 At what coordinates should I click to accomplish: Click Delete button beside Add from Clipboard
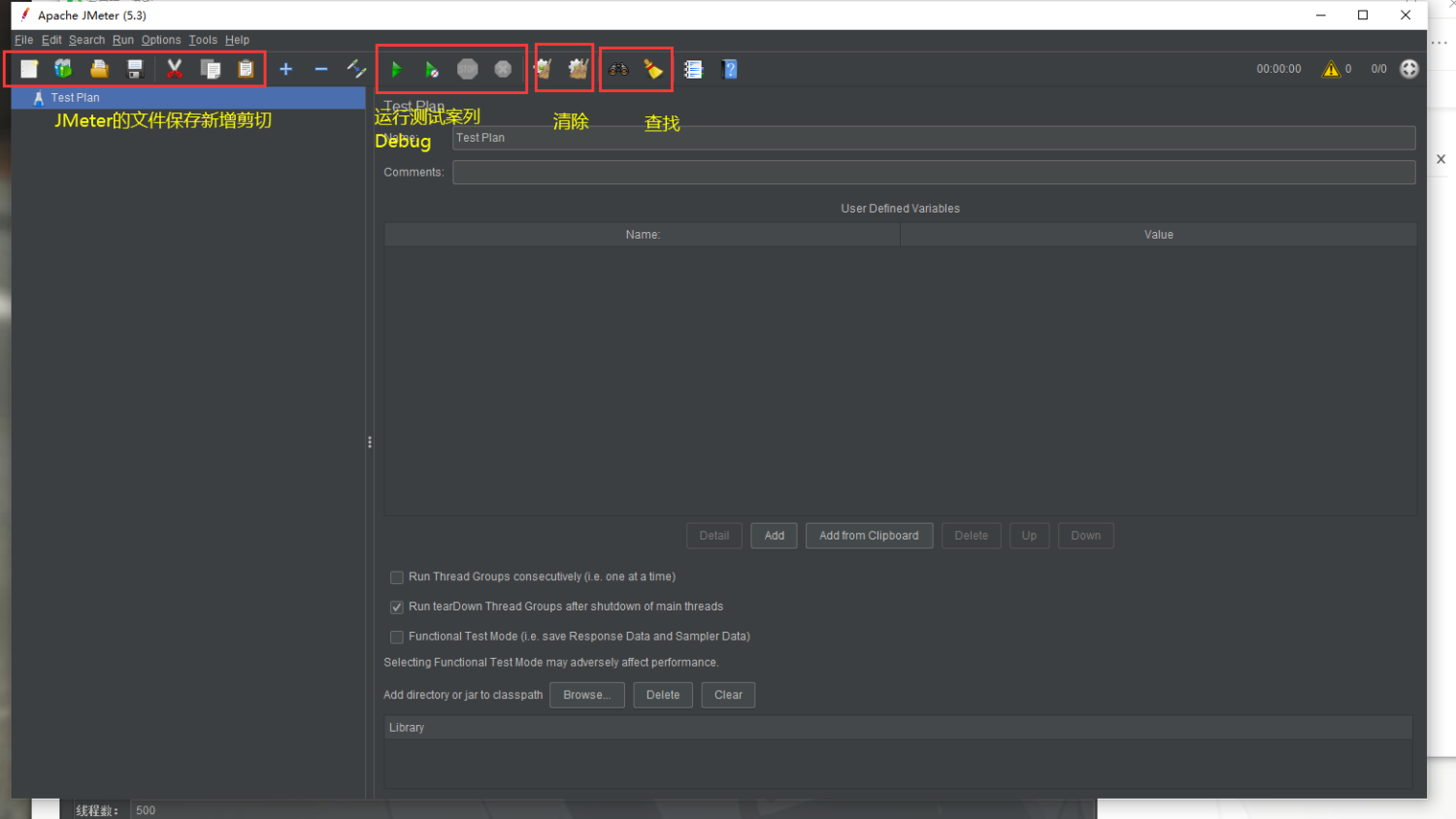click(971, 536)
